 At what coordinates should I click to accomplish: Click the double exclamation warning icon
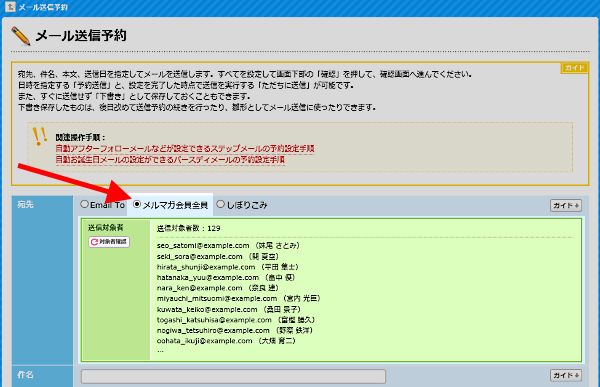39,136
